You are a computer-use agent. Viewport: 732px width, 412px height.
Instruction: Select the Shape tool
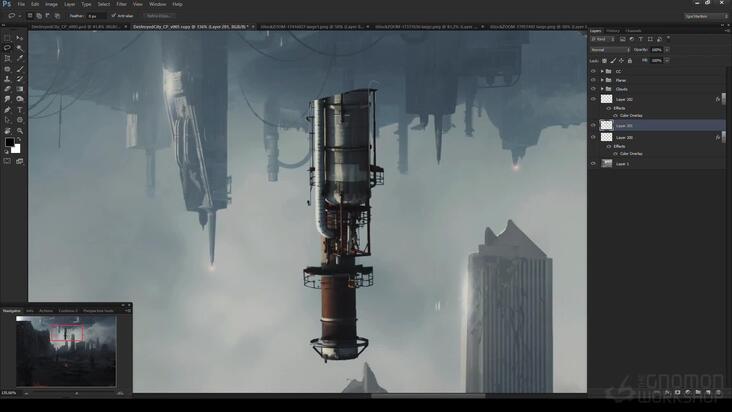(x=20, y=120)
